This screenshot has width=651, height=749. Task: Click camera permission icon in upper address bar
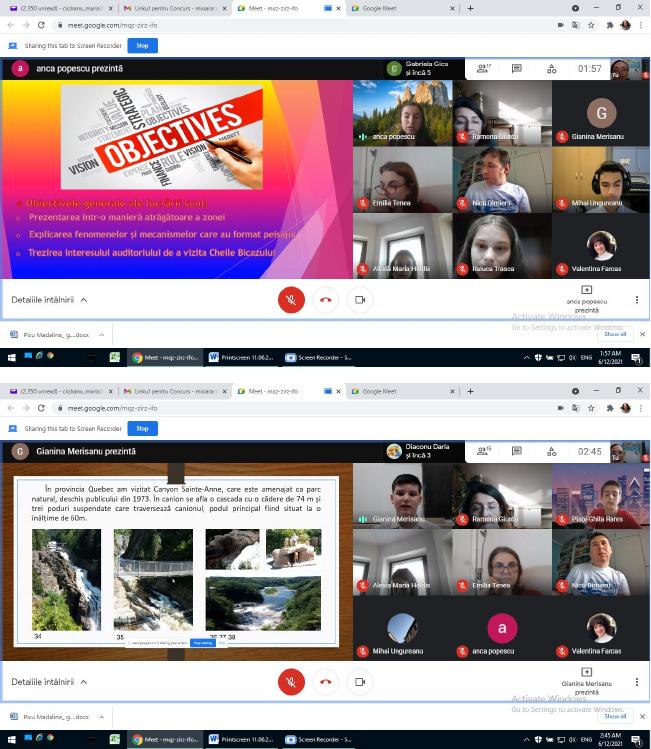pos(561,25)
